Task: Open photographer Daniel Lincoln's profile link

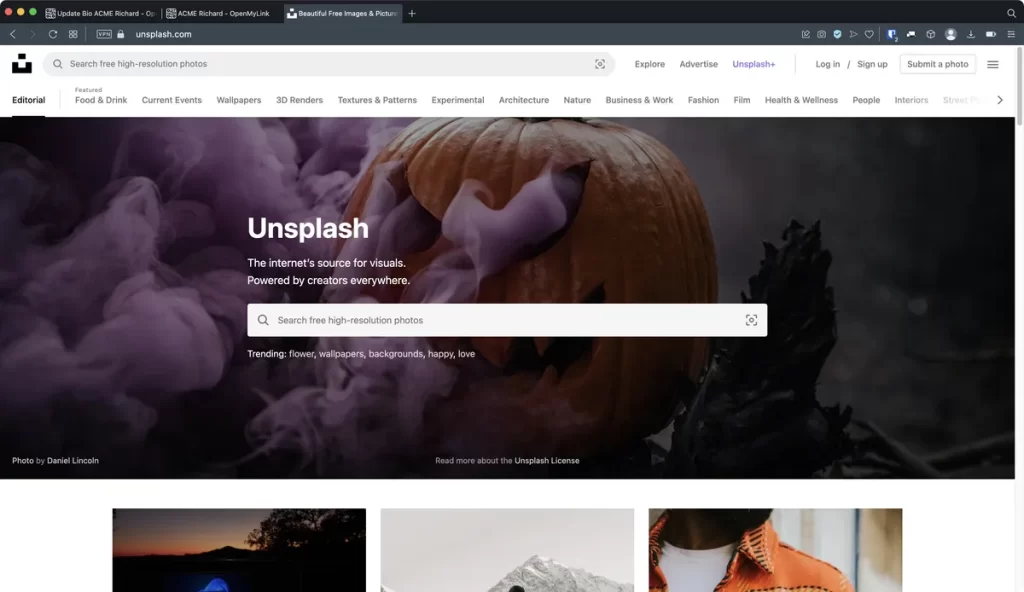Action: click(x=72, y=461)
